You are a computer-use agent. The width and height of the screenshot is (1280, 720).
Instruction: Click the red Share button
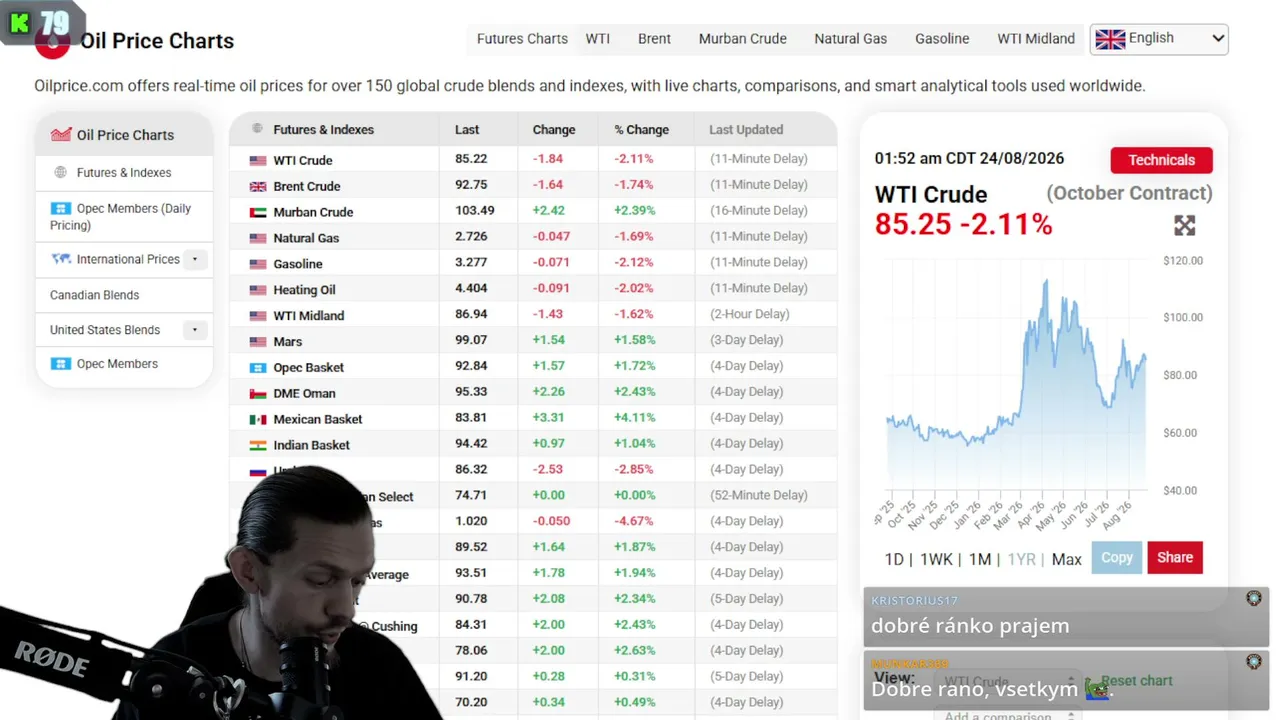pos(1175,558)
